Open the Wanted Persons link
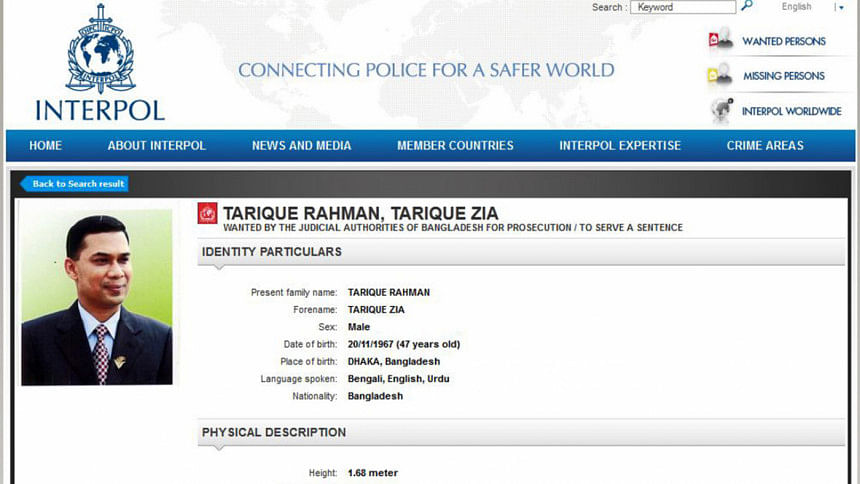The image size is (860, 484). point(783,42)
